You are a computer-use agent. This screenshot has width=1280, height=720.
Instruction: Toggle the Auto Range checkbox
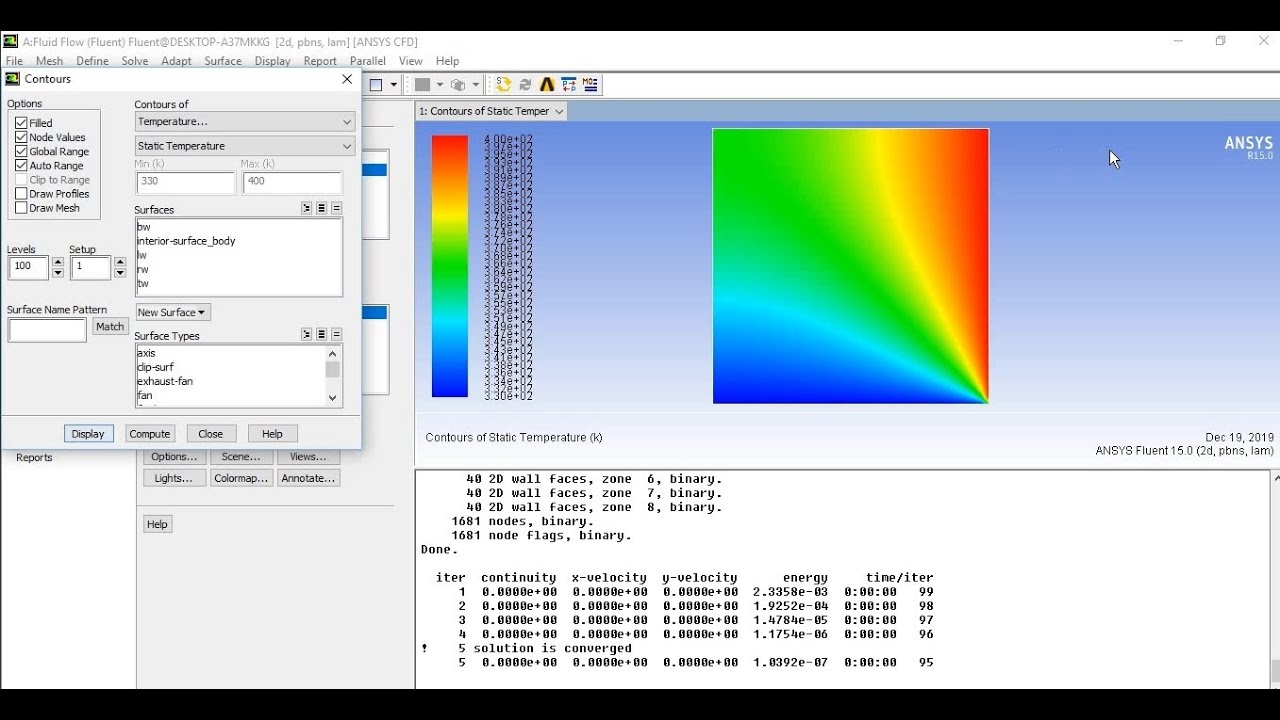[21, 165]
